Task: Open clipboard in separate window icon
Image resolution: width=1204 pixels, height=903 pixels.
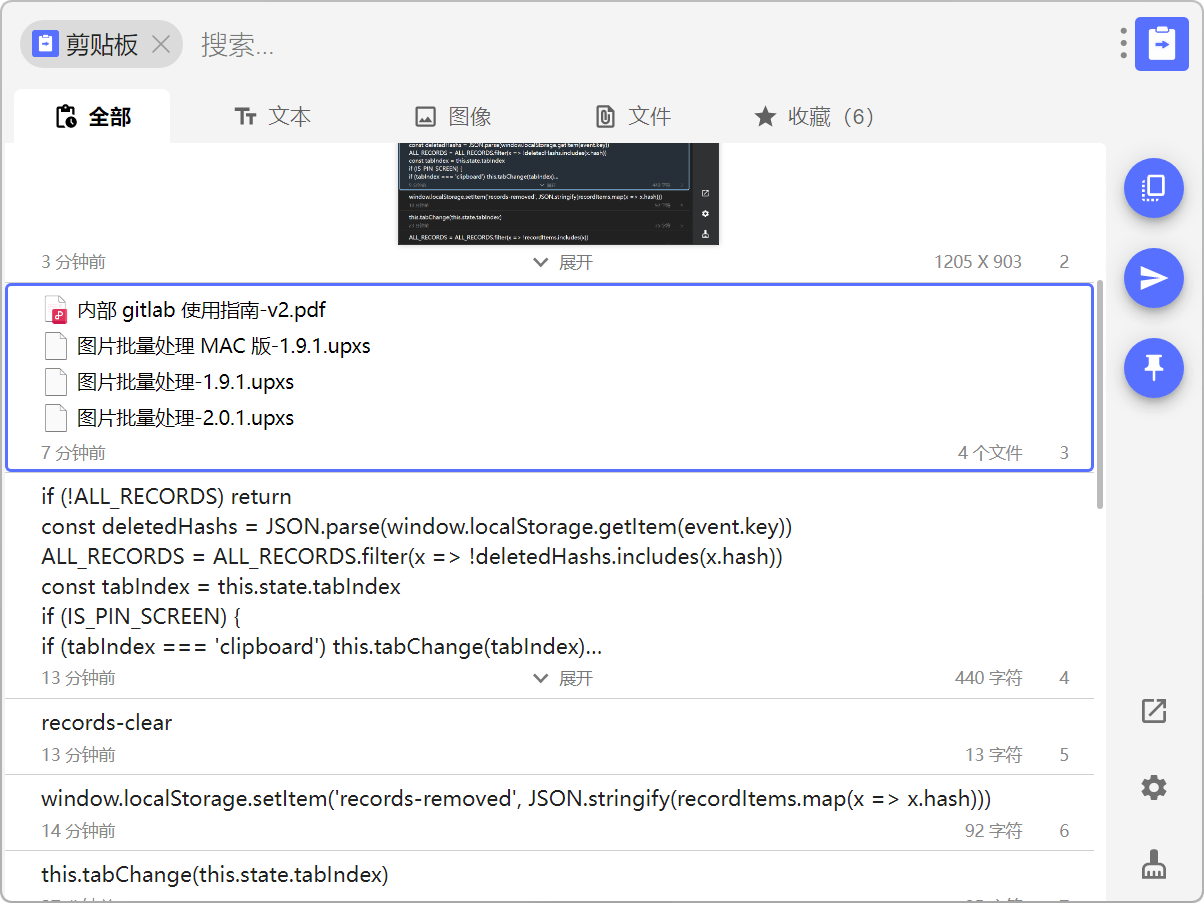Action: pos(1153,711)
